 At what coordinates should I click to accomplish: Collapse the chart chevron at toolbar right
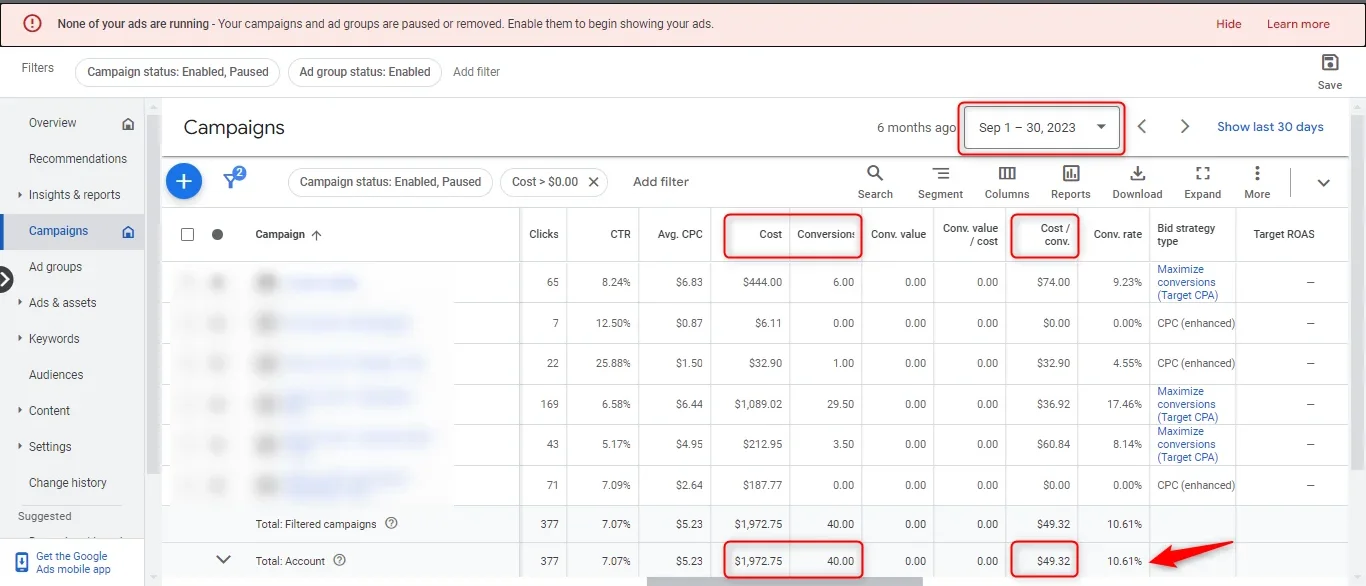click(x=1323, y=183)
